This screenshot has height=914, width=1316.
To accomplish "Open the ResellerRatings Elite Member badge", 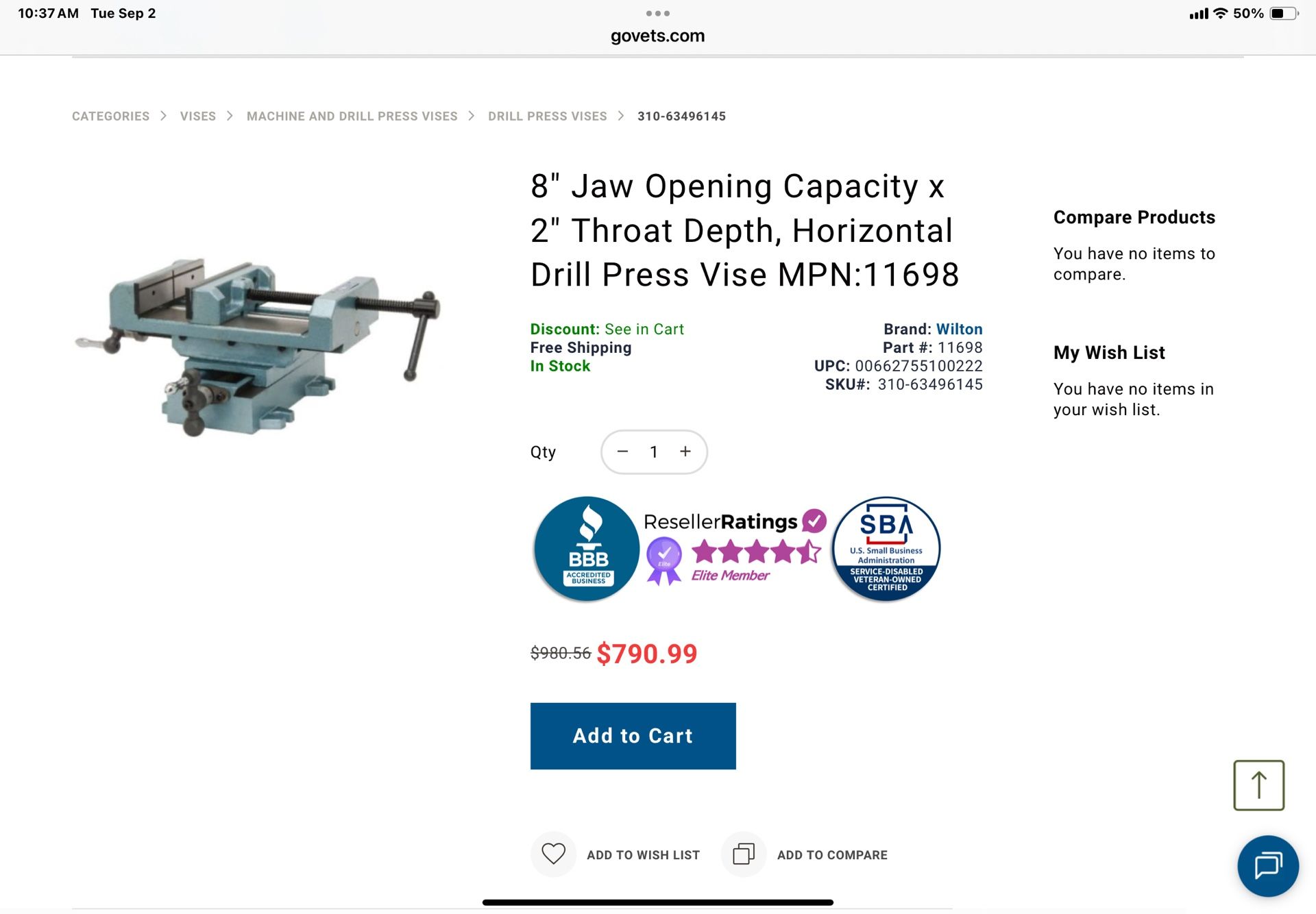I will 735,548.
